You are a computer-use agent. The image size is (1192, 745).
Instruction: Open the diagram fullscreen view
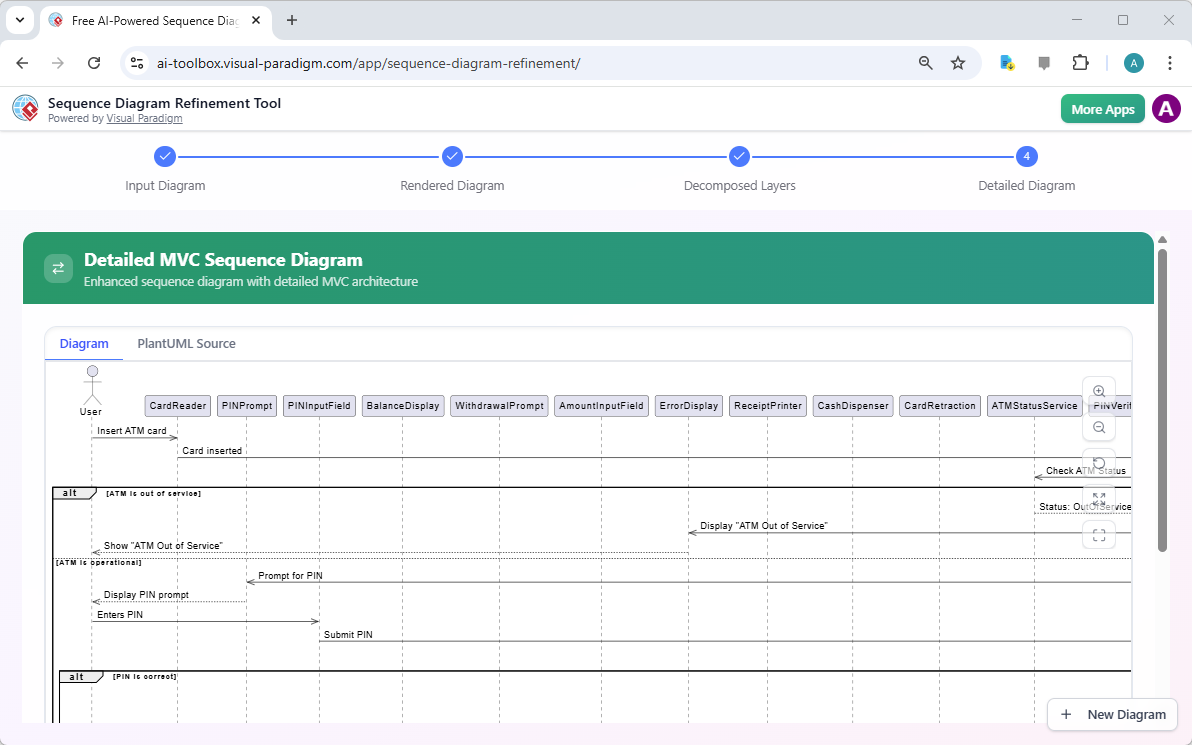pyautogui.click(x=1099, y=534)
